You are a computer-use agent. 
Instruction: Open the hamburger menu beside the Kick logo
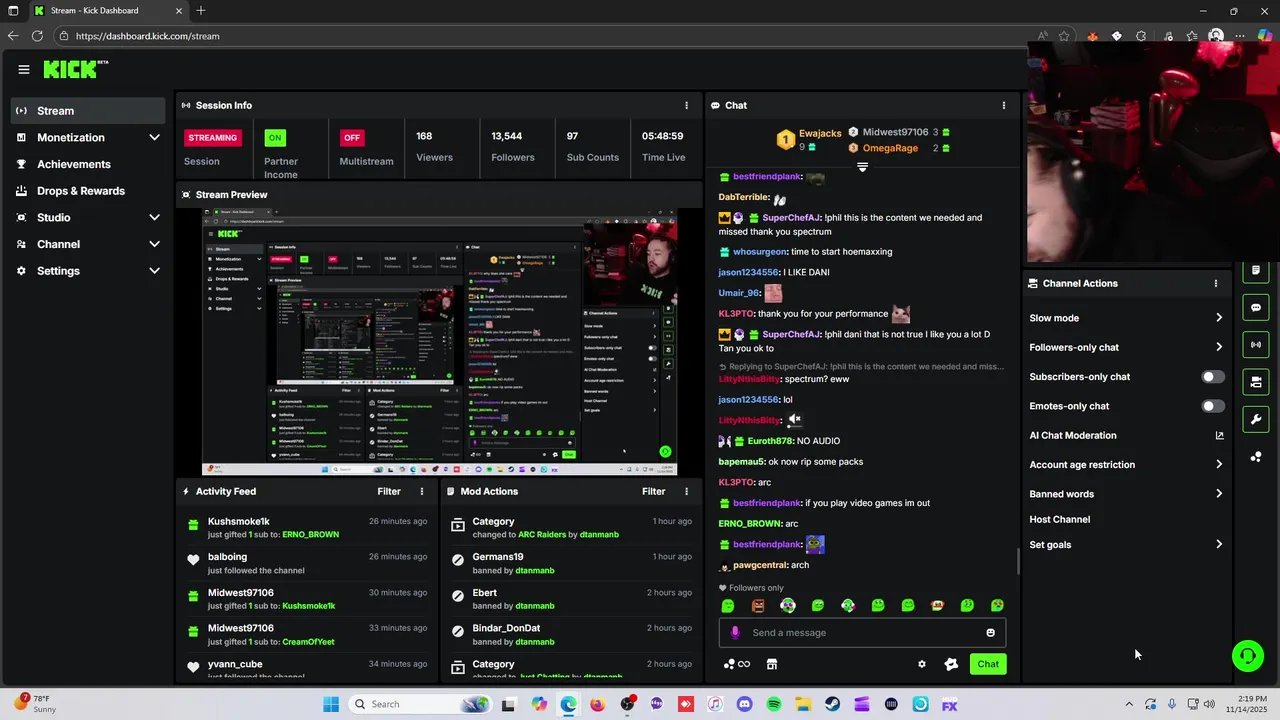(x=23, y=69)
